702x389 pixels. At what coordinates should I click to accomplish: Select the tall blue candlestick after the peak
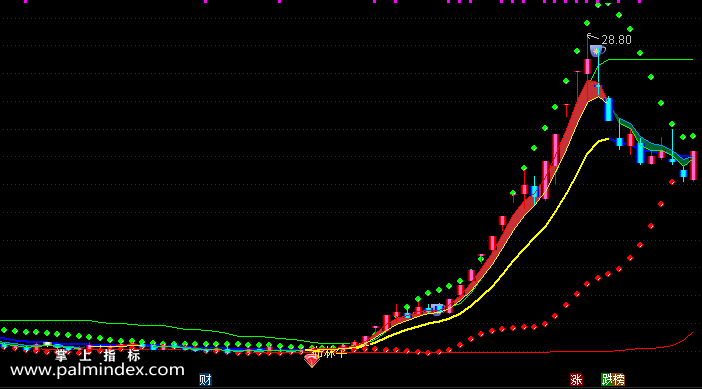tap(608, 110)
